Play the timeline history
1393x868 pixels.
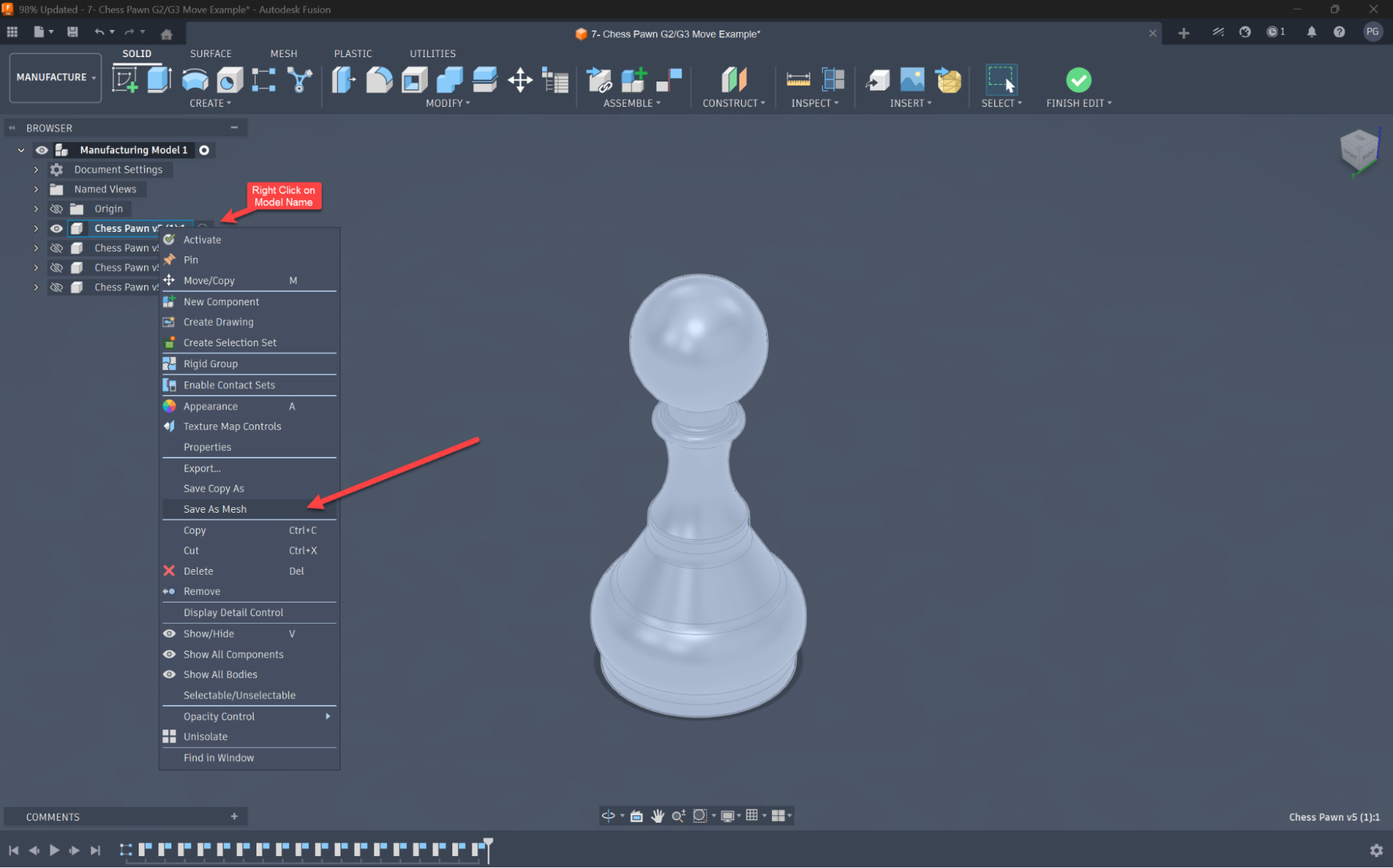tap(54, 850)
